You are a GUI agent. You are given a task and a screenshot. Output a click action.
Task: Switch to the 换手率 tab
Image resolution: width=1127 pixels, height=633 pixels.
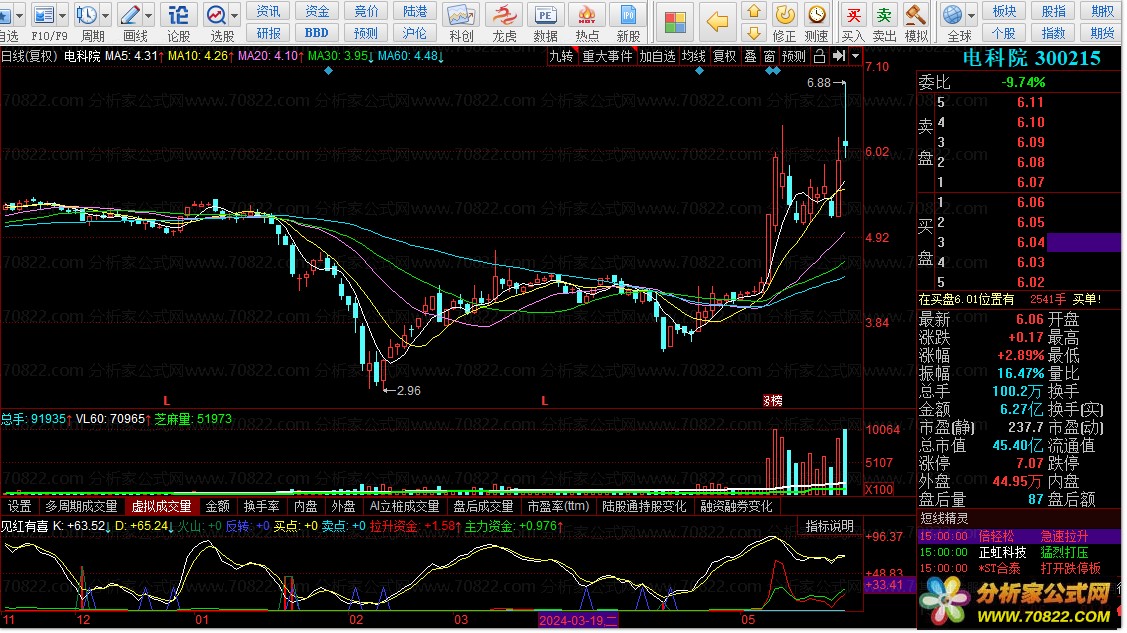pyautogui.click(x=262, y=507)
